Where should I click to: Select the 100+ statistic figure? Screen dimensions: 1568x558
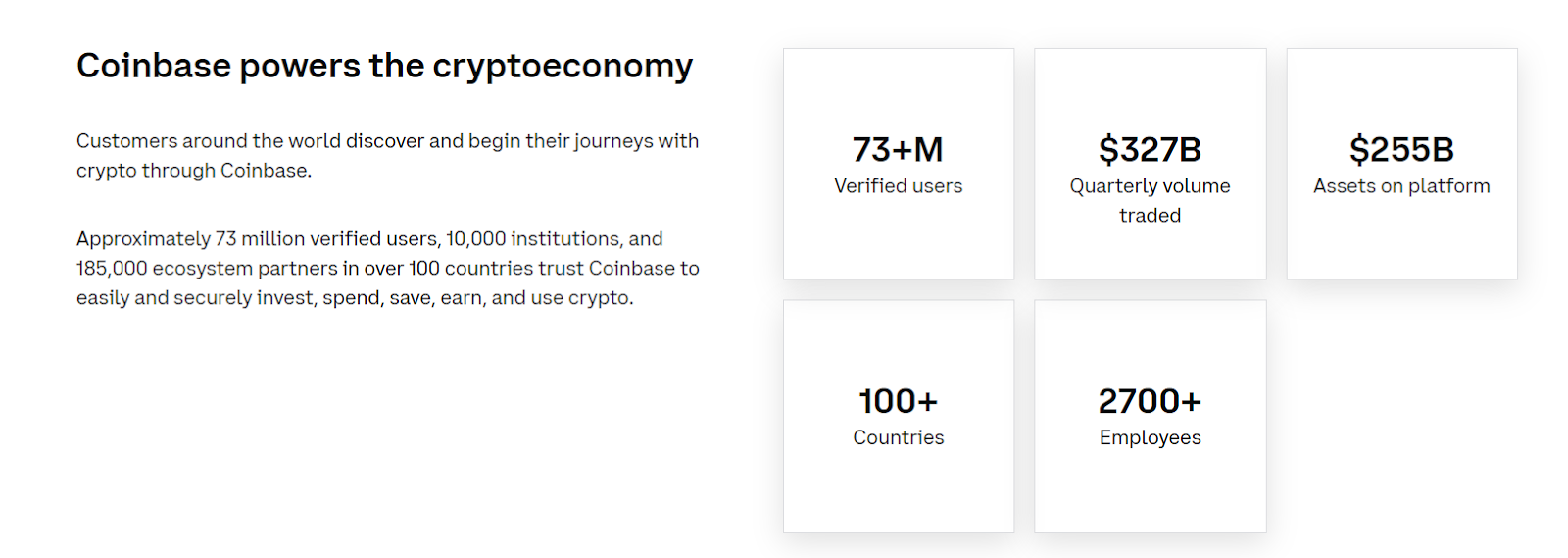[898, 401]
